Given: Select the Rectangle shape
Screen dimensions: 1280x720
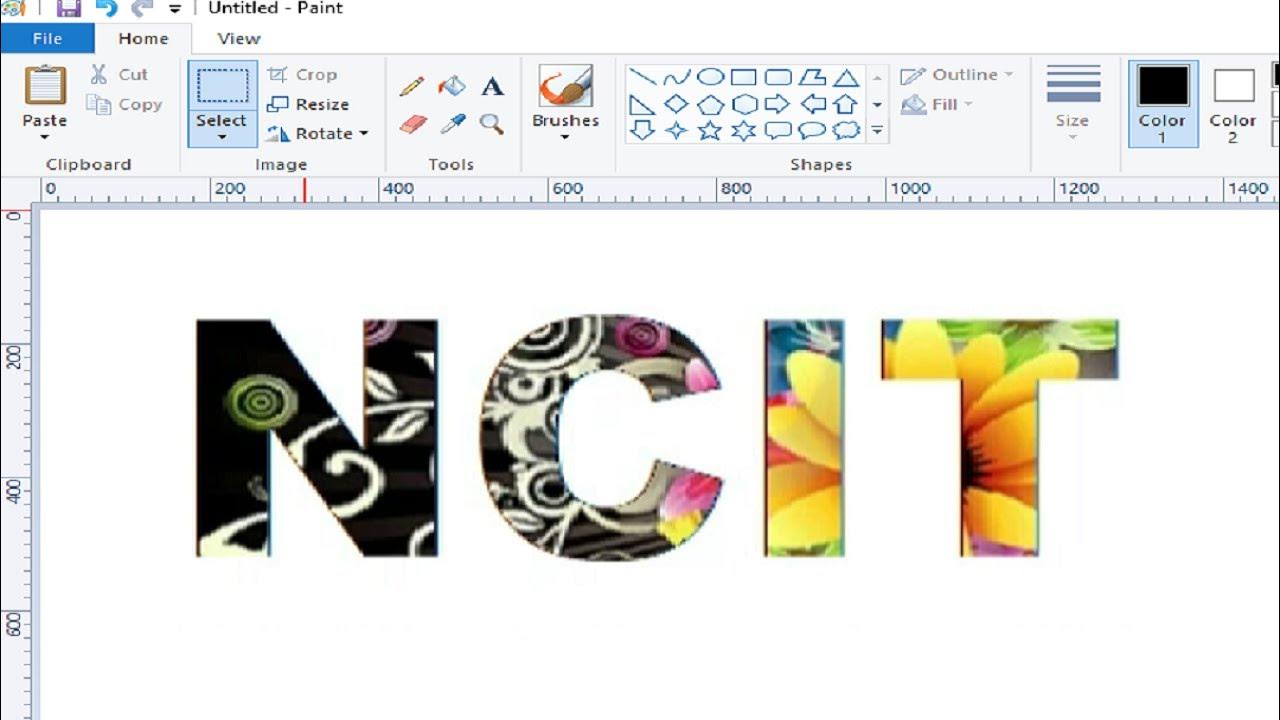Looking at the screenshot, I should pos(743,78).
